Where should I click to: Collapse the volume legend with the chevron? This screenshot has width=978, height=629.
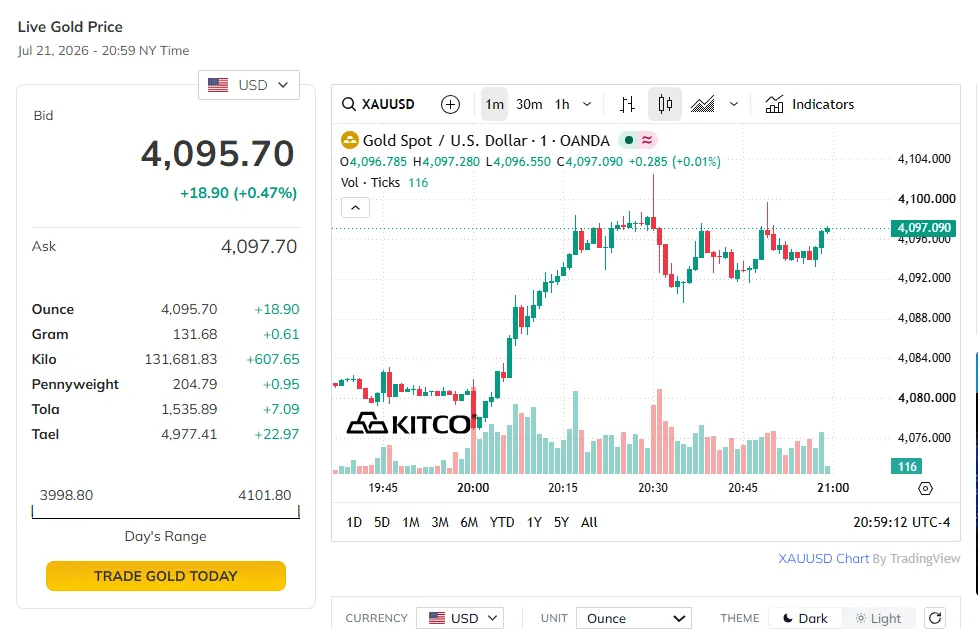356,208
